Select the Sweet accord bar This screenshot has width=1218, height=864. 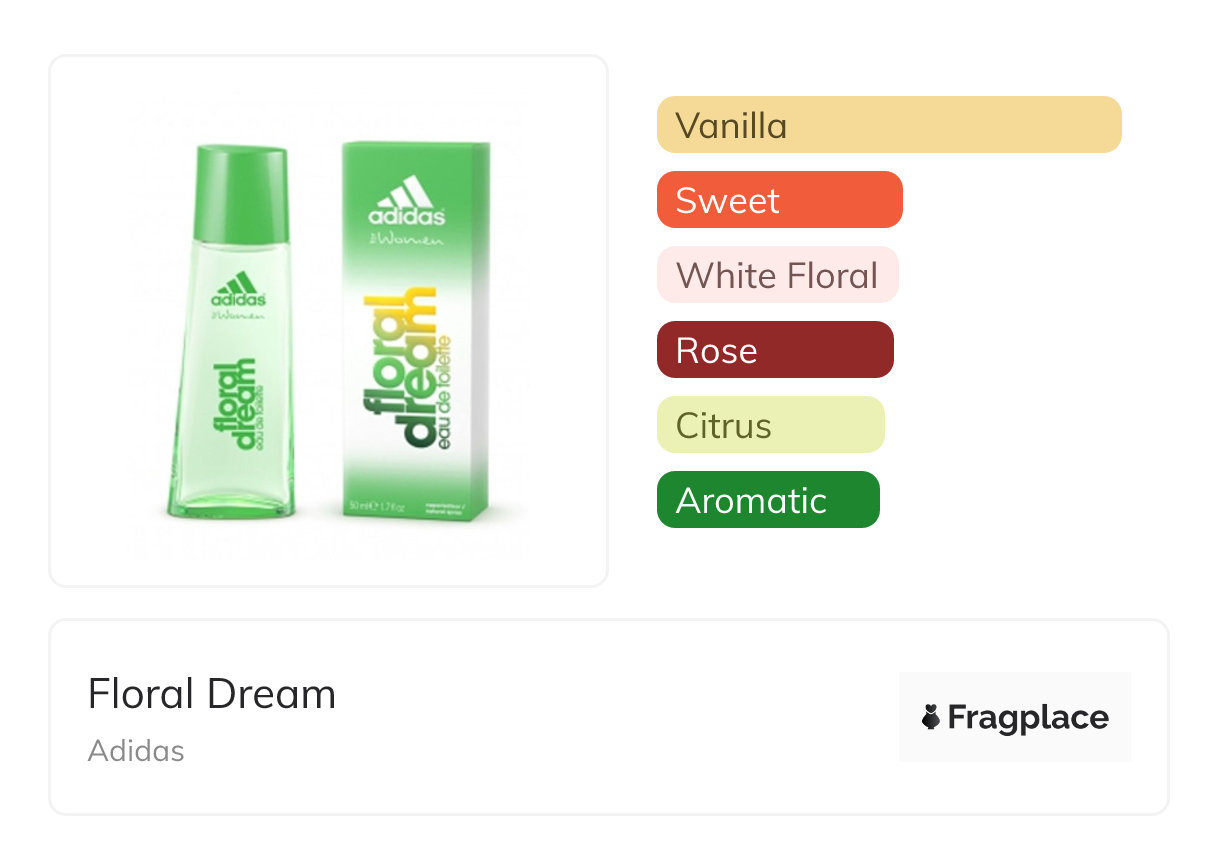point(779,200)
